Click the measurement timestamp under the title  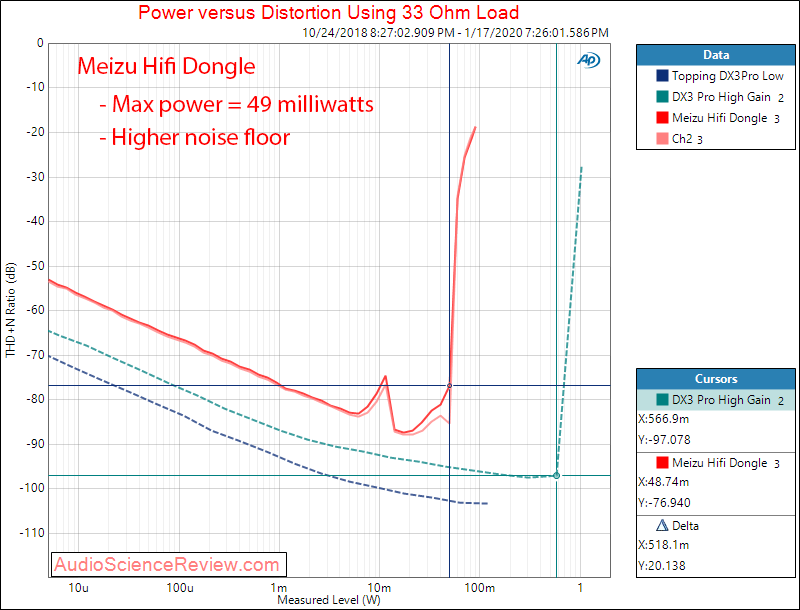(x=455, y=33)
